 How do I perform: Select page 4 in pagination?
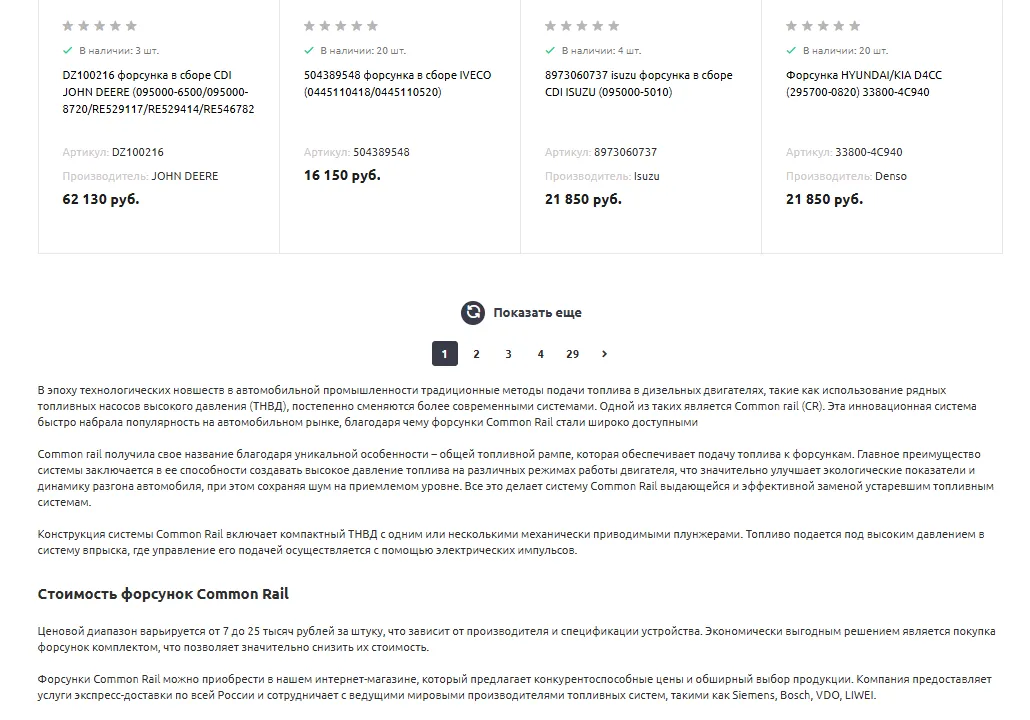point(541,354)
